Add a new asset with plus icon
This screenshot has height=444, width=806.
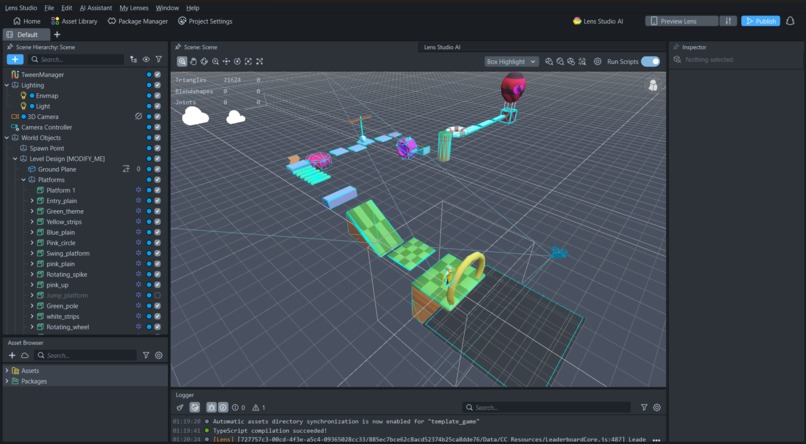click(12, 356)
